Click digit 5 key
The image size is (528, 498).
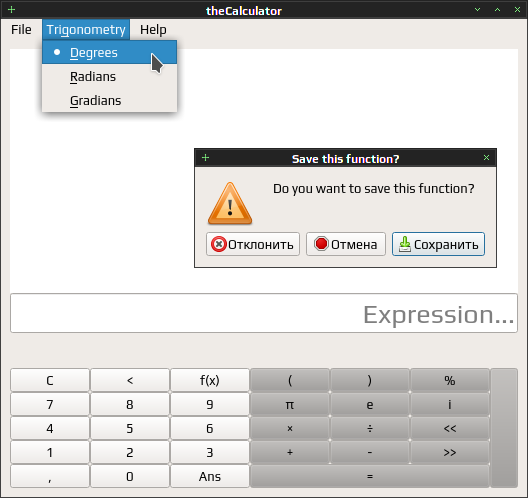(130, 429)
